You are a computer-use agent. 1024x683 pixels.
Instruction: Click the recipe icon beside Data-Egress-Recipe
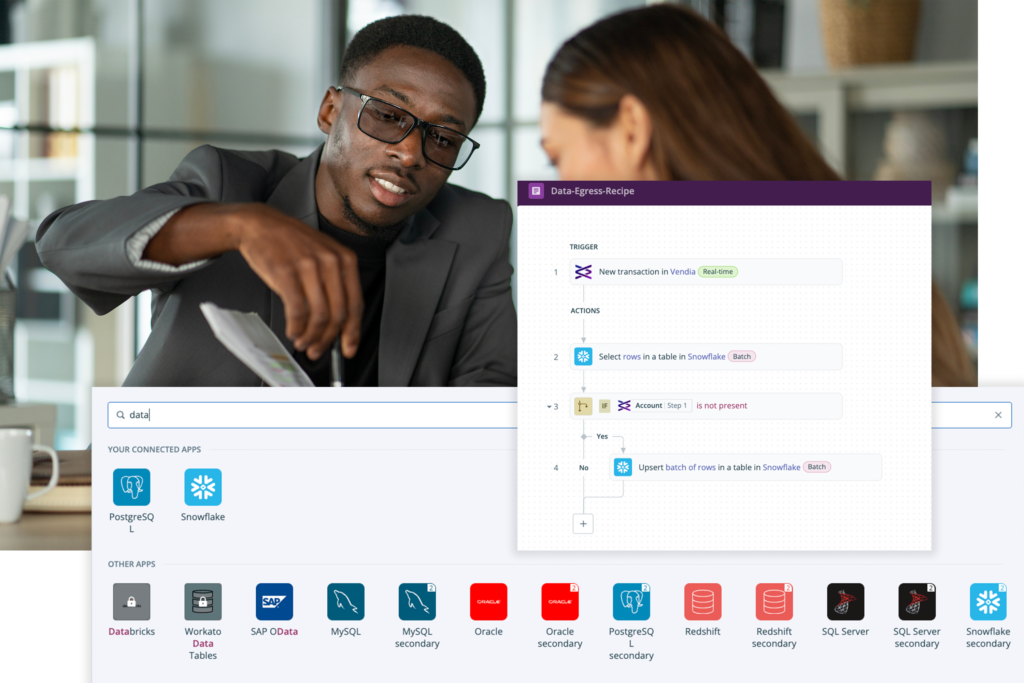(536, 191)
